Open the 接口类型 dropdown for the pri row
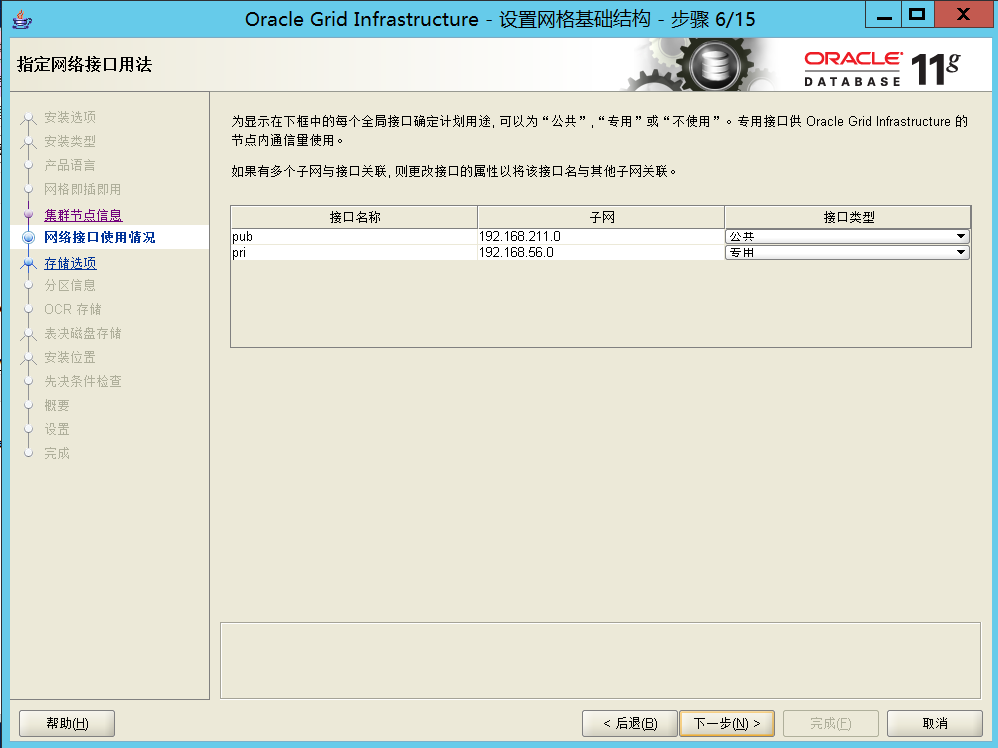This screenshot has width=998, height=748. pos(847,253)
